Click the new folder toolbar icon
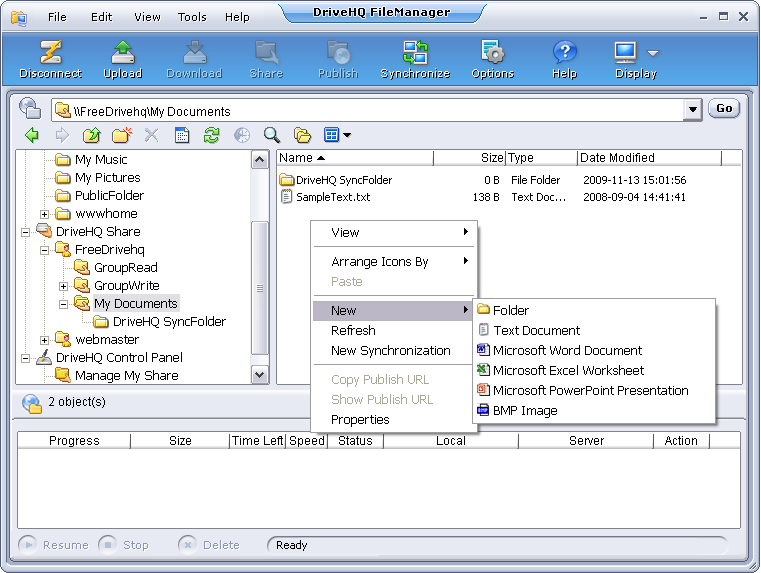The image size is (761, 573). tap(121, 135)
